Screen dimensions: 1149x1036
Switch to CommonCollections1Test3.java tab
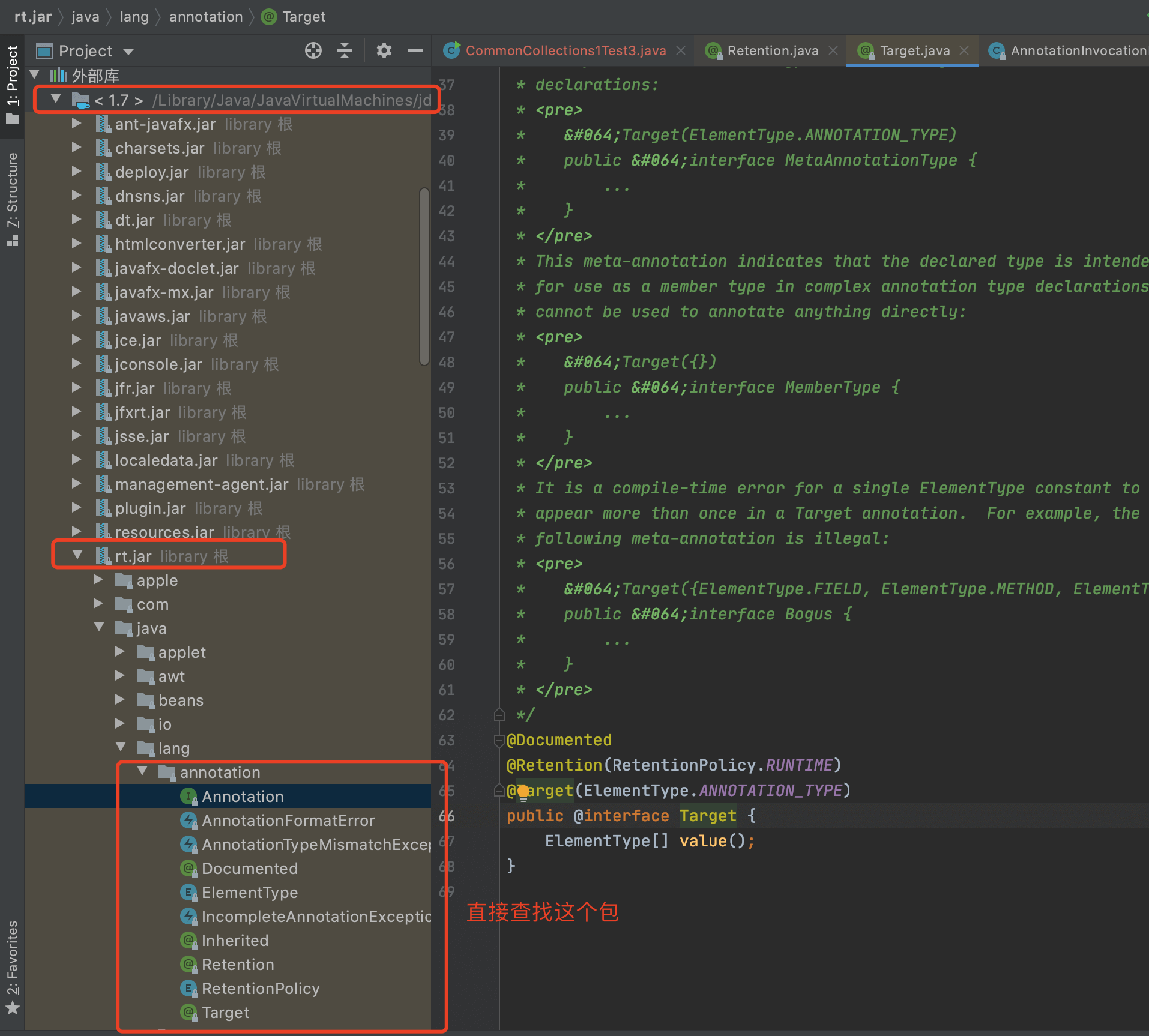565,51
